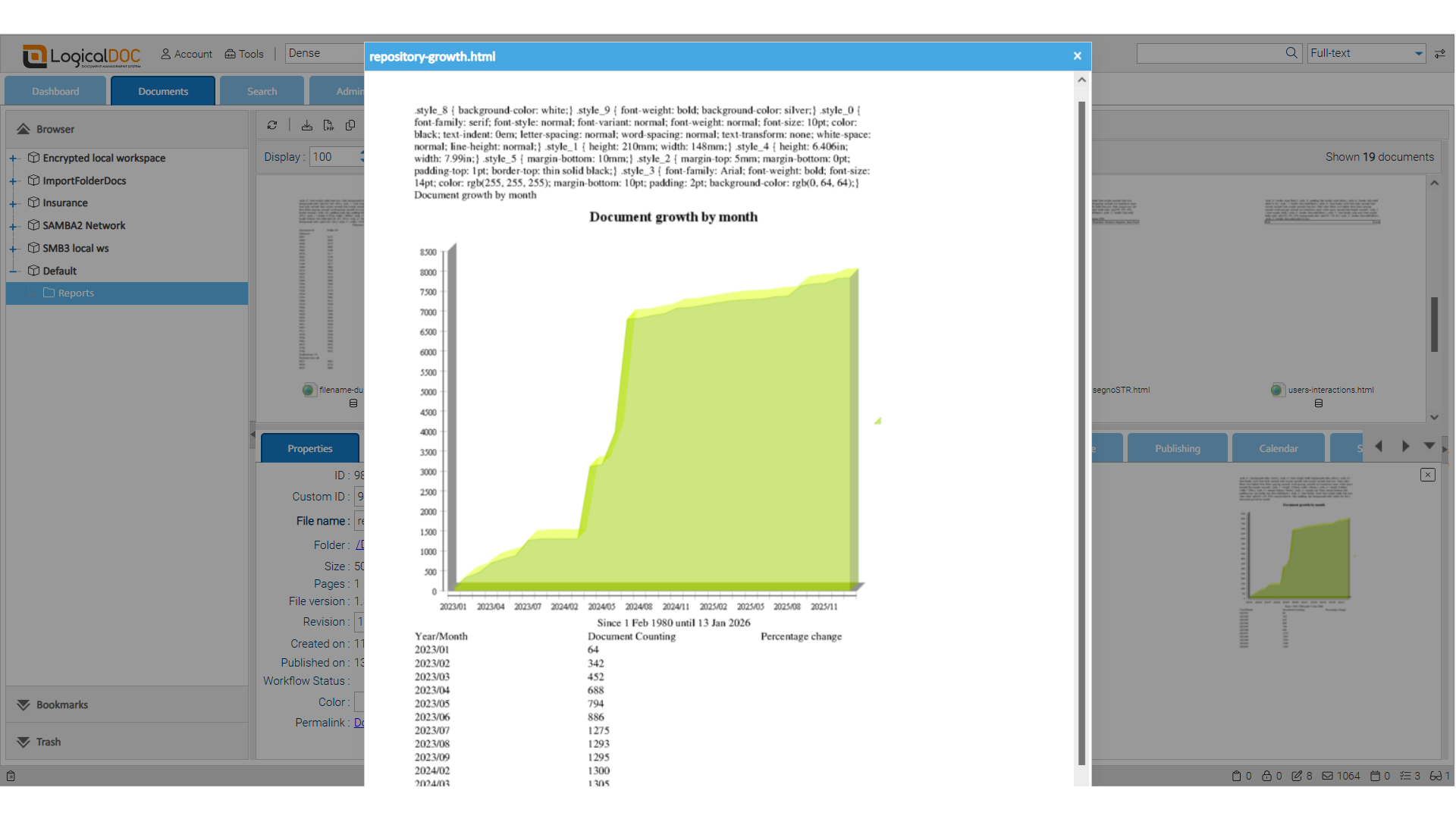The width and height of the screenshot is (1456, 819).
Task: Switch to the Publishing tab
Action: 1177,447
